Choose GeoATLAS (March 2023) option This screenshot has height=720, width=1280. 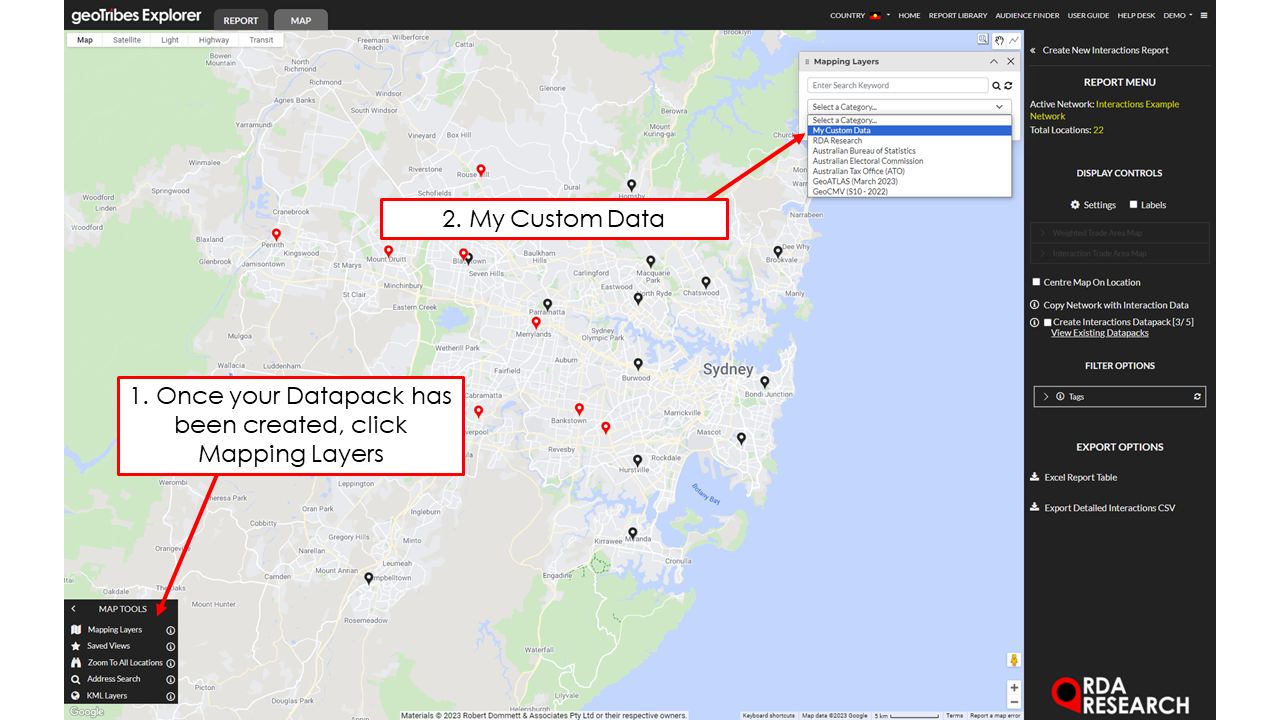[x=909, y=181]
